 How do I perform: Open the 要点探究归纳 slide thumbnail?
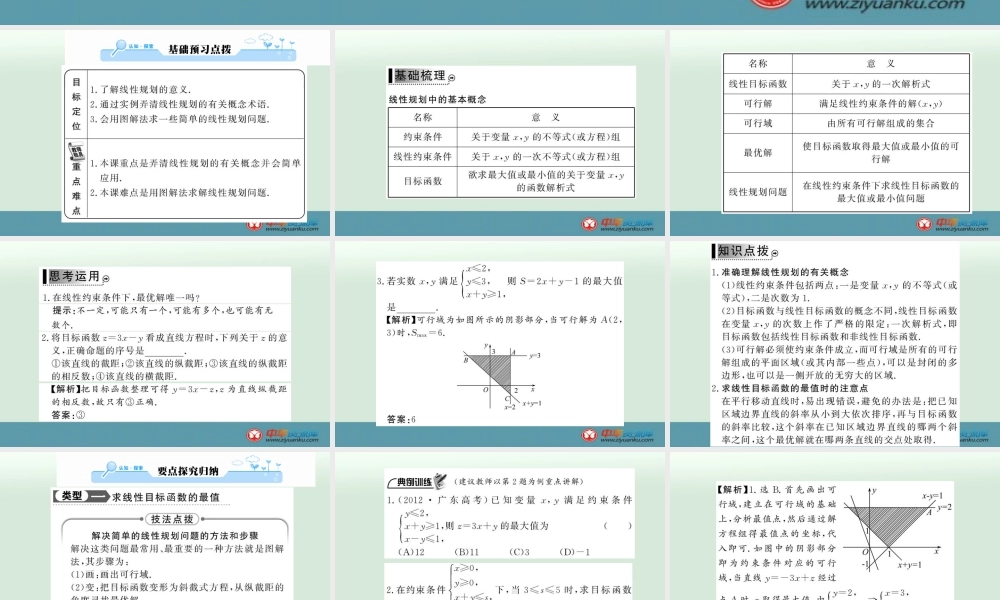pos(165,525)
